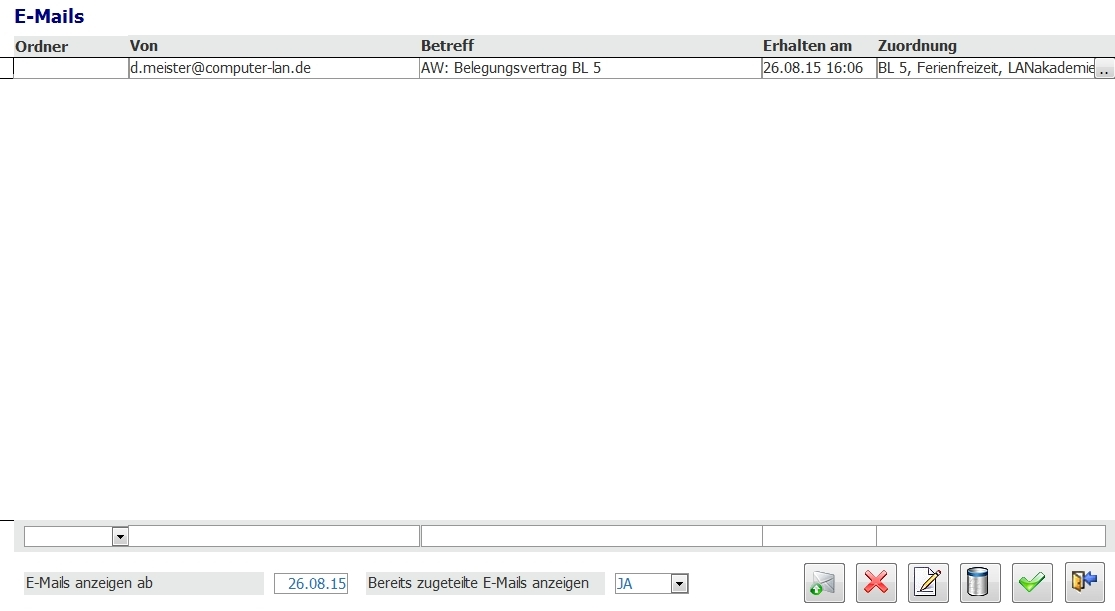Click the empty Ordner cell in first row
Image resolution: width=1115 pixels, height=611 pixels.
click(x=70, y=69)
